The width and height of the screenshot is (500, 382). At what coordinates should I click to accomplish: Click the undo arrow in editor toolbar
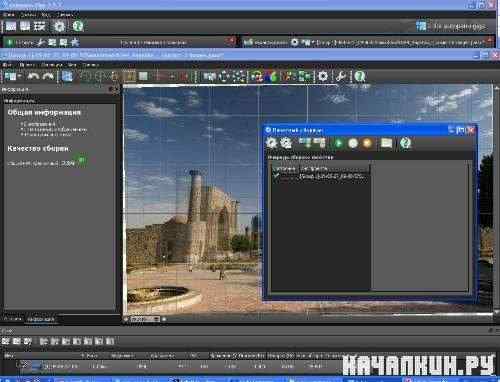point(33,76)
